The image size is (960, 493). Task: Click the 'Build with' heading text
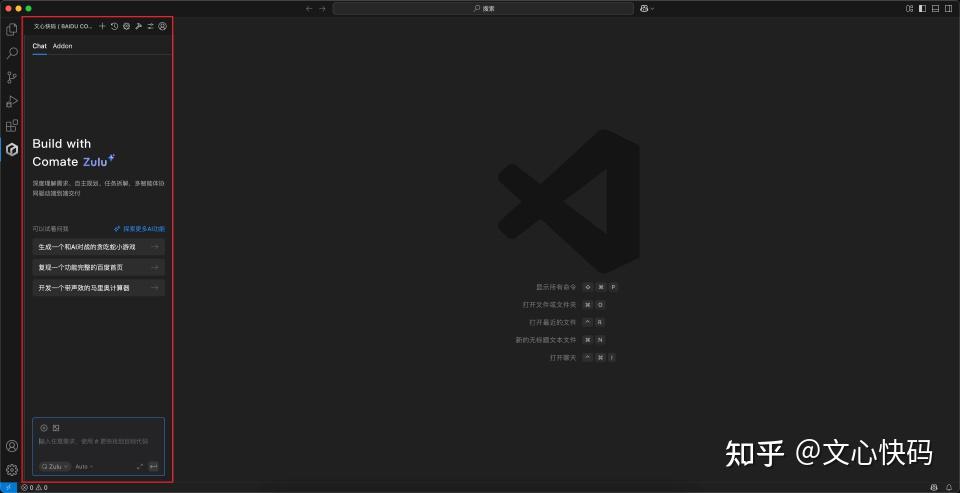coord(62,144)
